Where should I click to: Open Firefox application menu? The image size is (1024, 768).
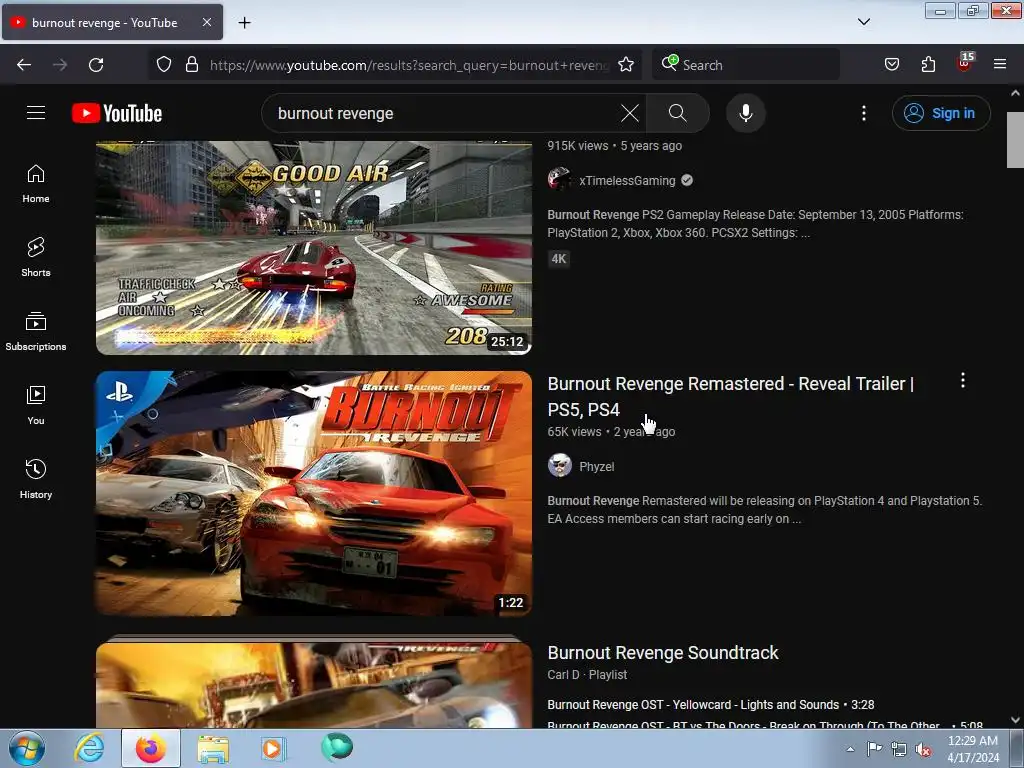coord(1000,65)
